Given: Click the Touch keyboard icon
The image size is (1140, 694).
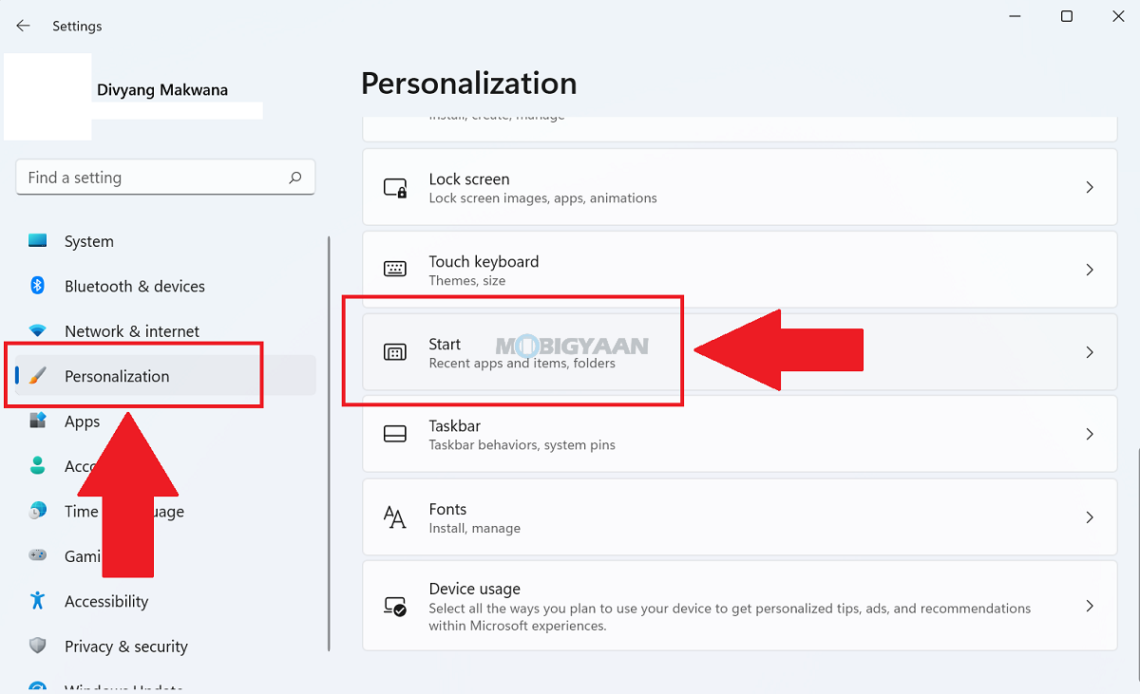Looking at the screenshot, I should 395,270.
